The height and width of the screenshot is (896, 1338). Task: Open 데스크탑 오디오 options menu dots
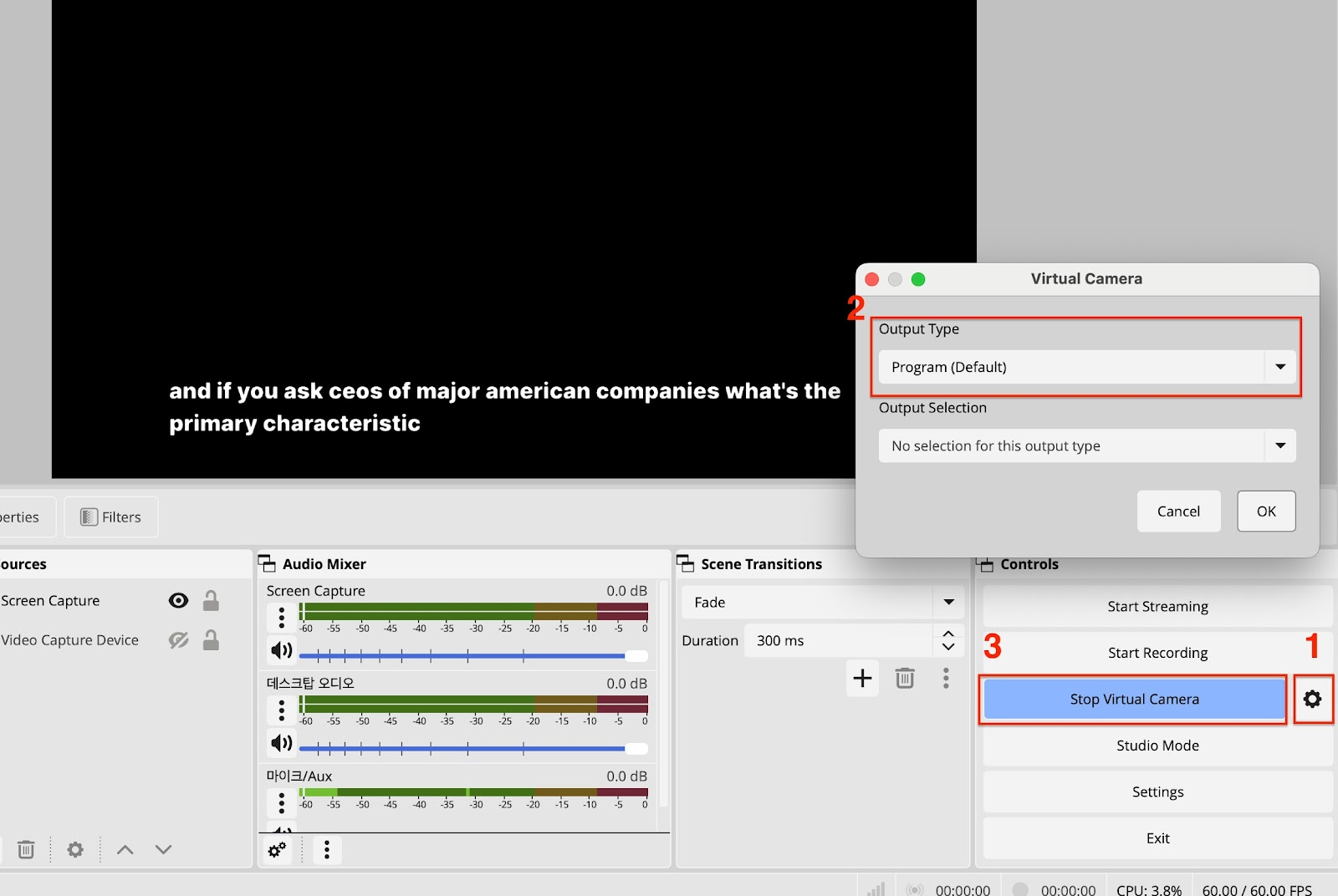[x=281, y=710]
